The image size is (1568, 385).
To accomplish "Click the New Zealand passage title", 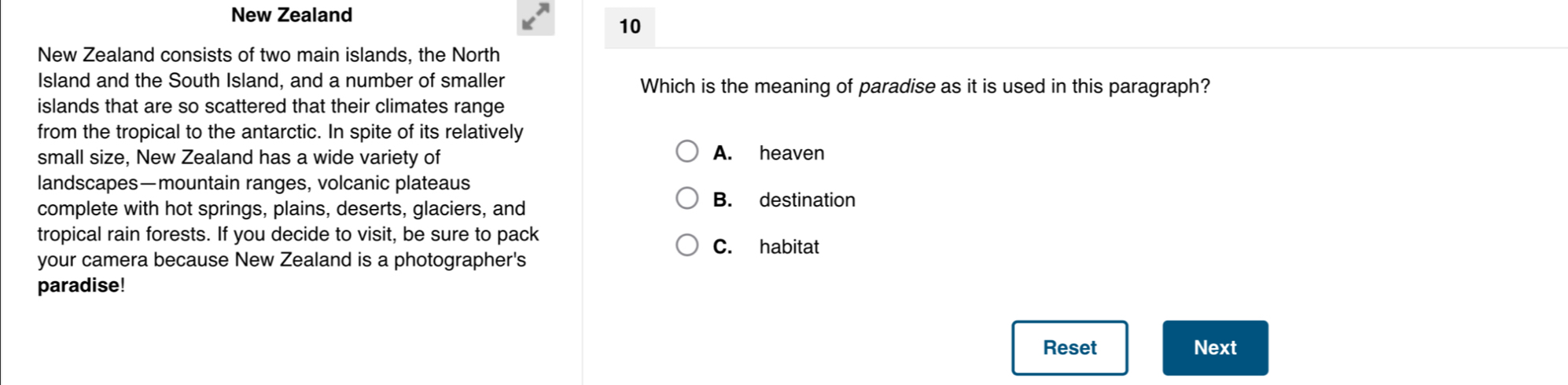I will 292,15.
